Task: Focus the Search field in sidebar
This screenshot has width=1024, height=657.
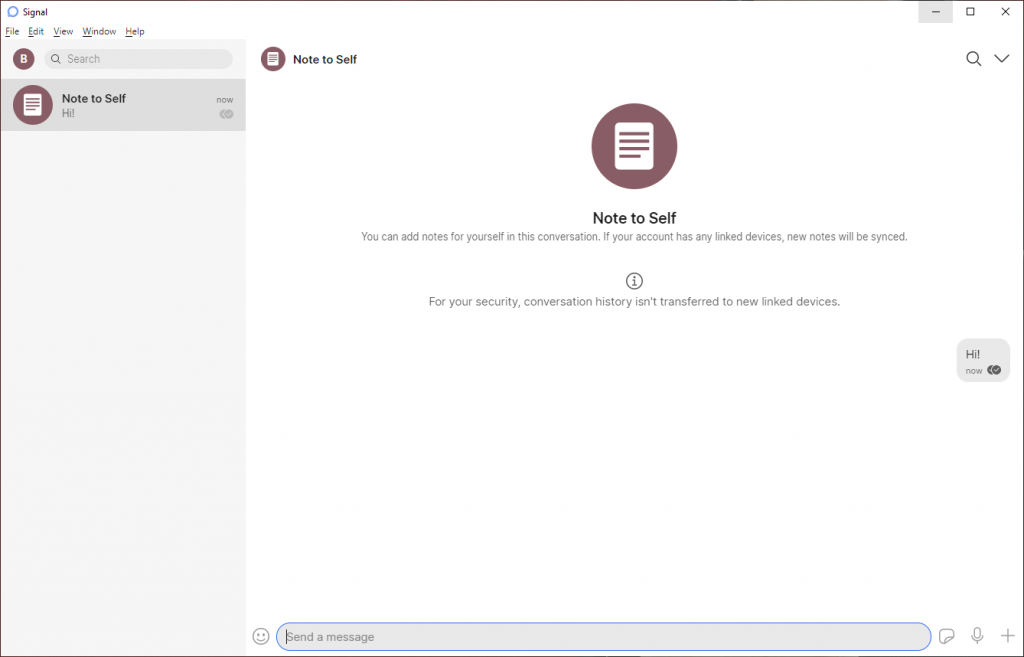Action: pyautogui.click(x=138, y=59)
